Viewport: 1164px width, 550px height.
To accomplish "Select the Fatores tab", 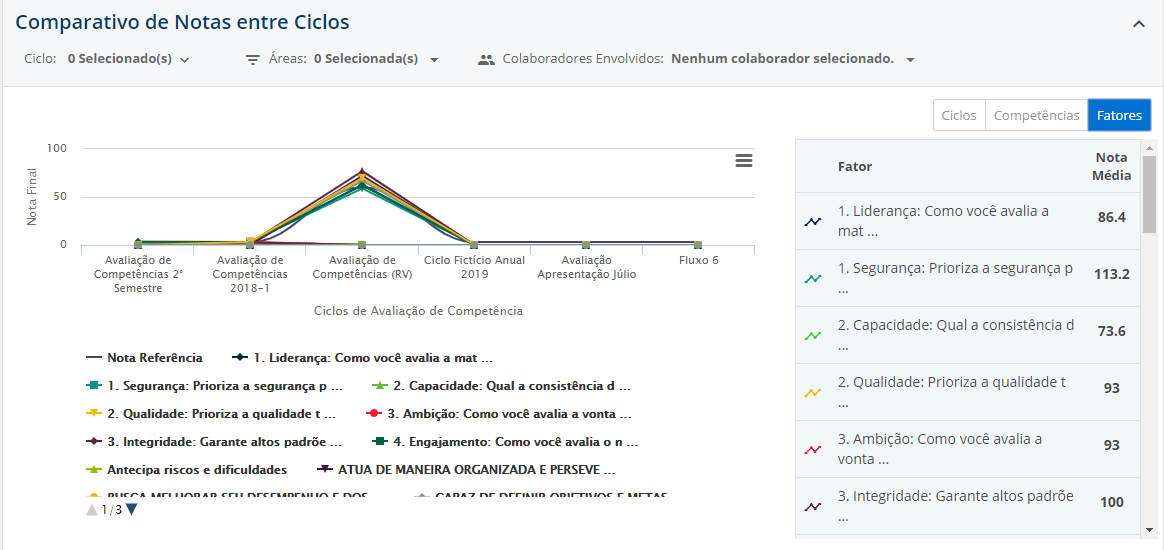I will pos(1119,116).
